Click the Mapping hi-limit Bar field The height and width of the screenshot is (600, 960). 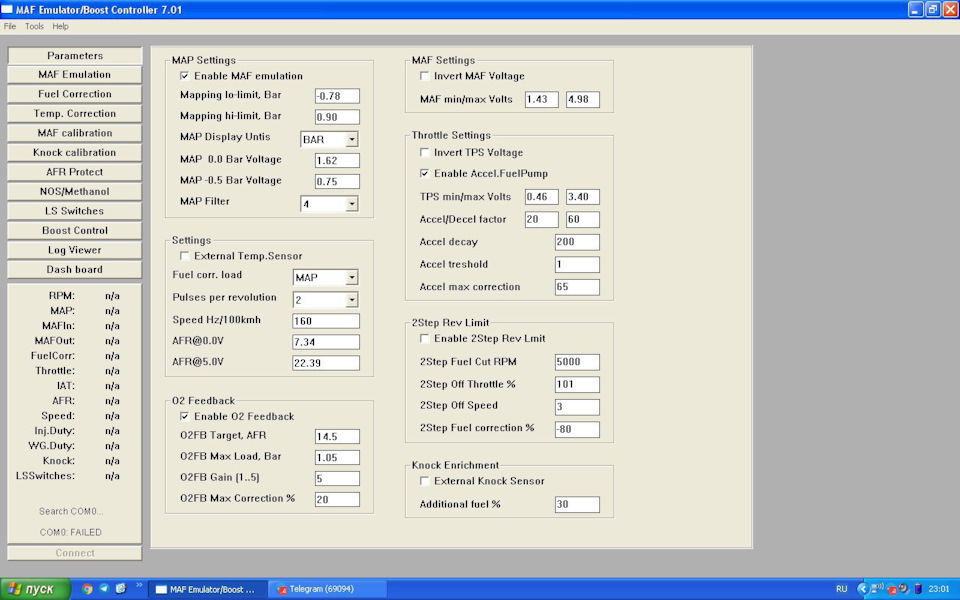click(x=337, y=117)
